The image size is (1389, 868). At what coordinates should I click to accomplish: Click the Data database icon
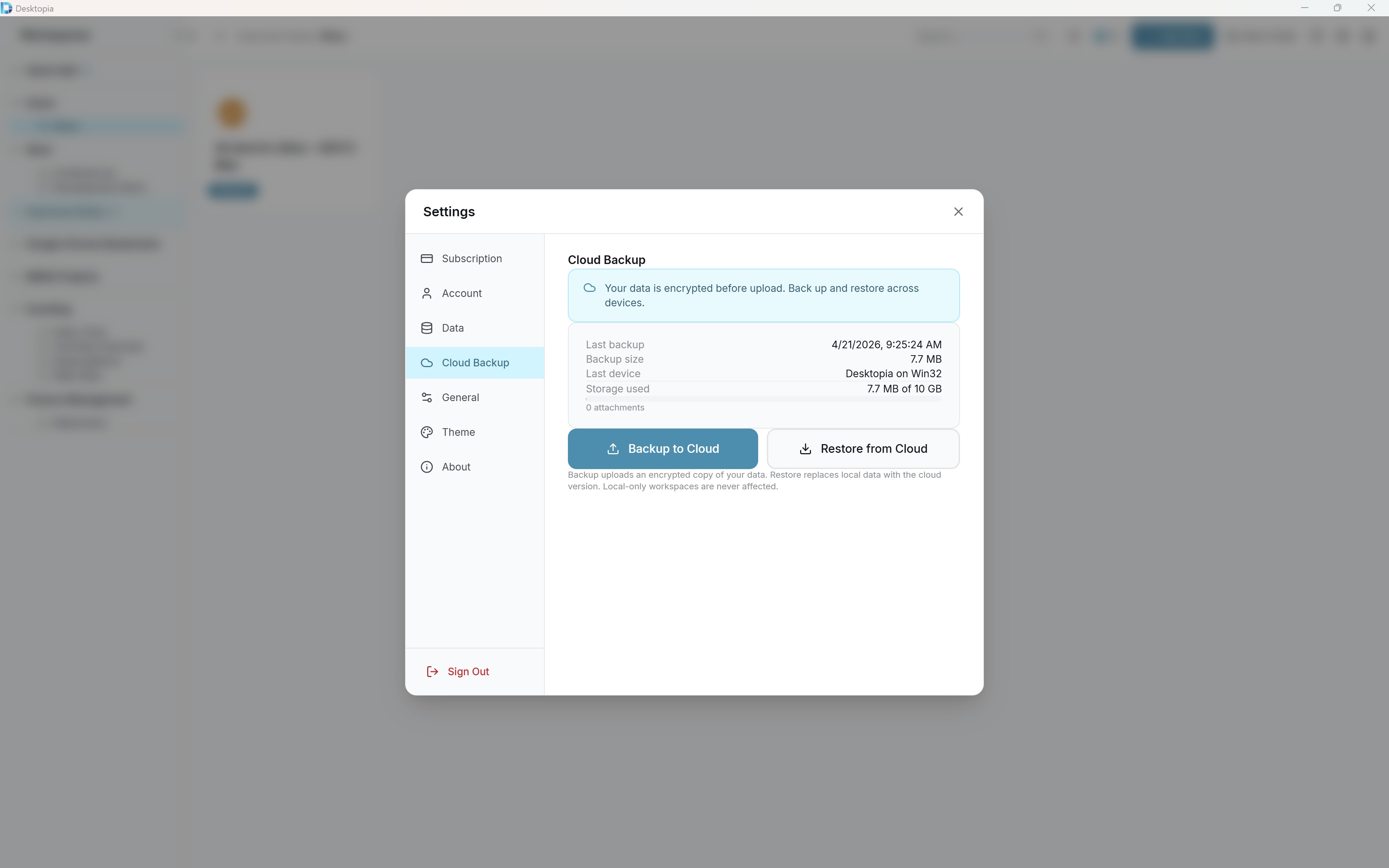(x=427, y=328)
